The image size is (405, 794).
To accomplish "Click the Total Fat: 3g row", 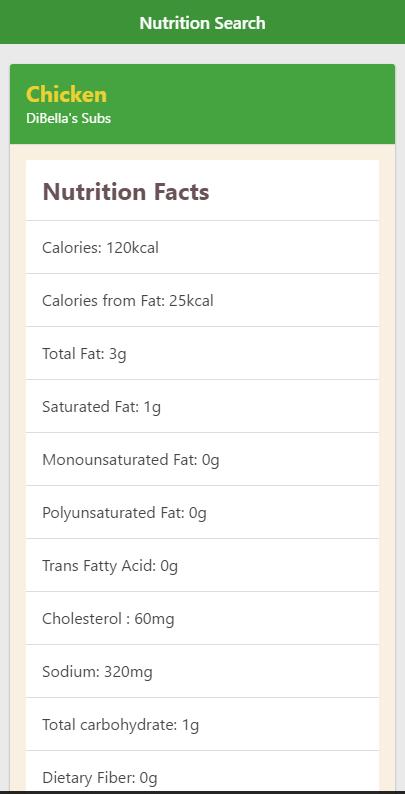I will click(x=202, y=353).
